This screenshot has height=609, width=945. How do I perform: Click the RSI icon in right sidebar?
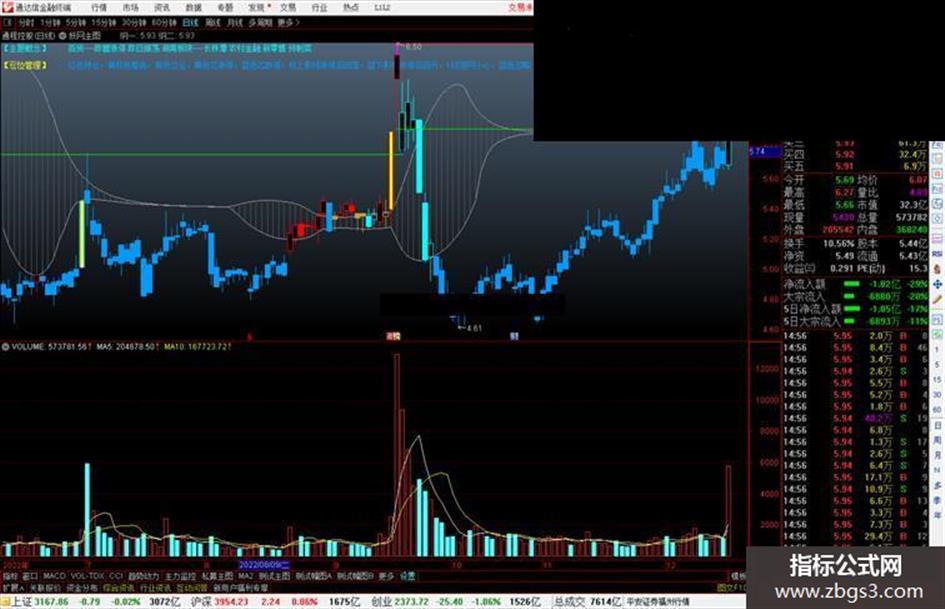click(937, 254)
